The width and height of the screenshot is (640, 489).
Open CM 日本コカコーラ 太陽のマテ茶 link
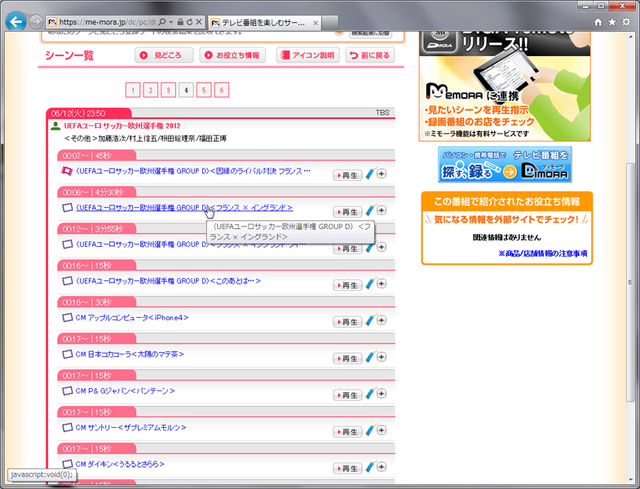point(130,354)
